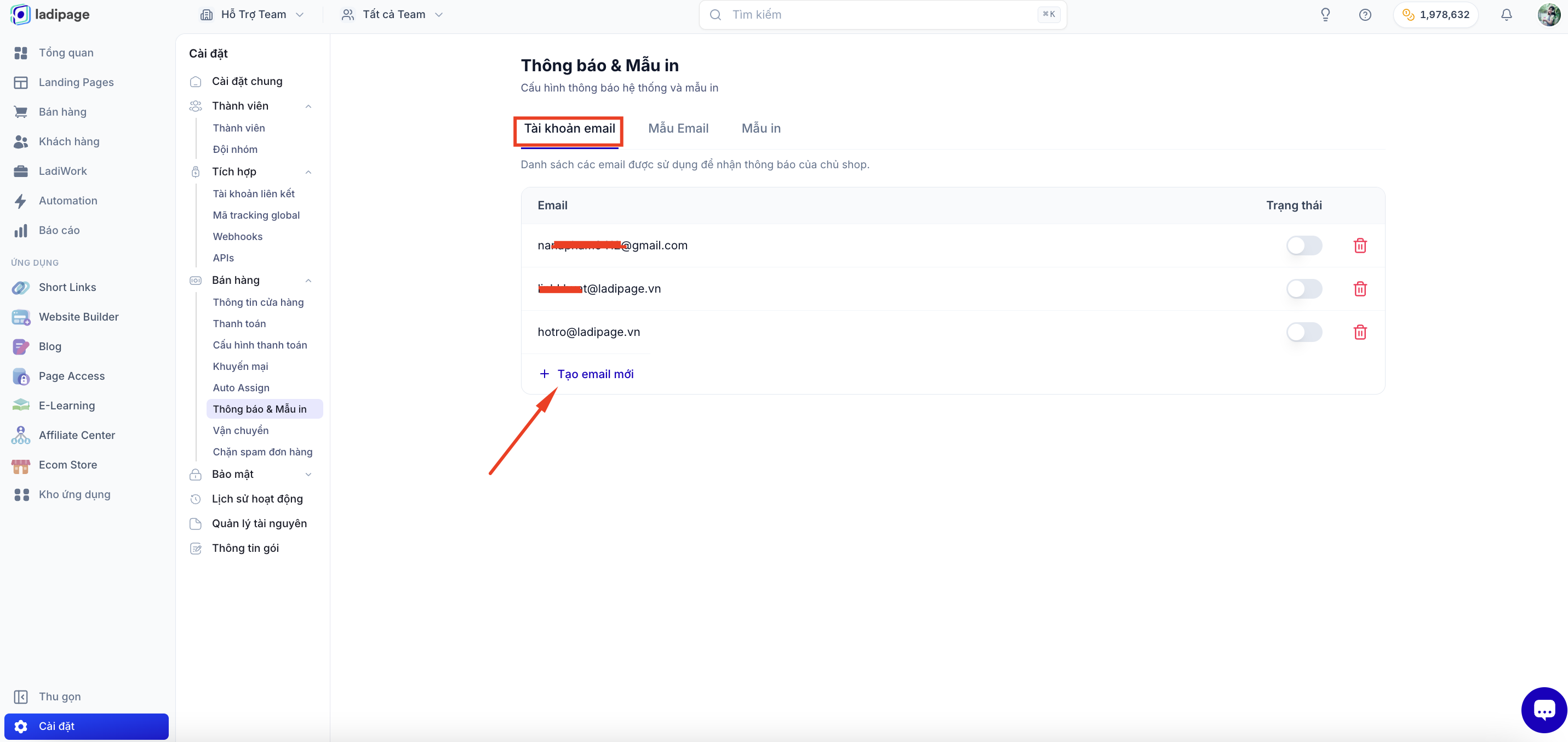Open Thành viên sub-item under Thành viên
Screen dimensions: 1568x742
(239, 128)
